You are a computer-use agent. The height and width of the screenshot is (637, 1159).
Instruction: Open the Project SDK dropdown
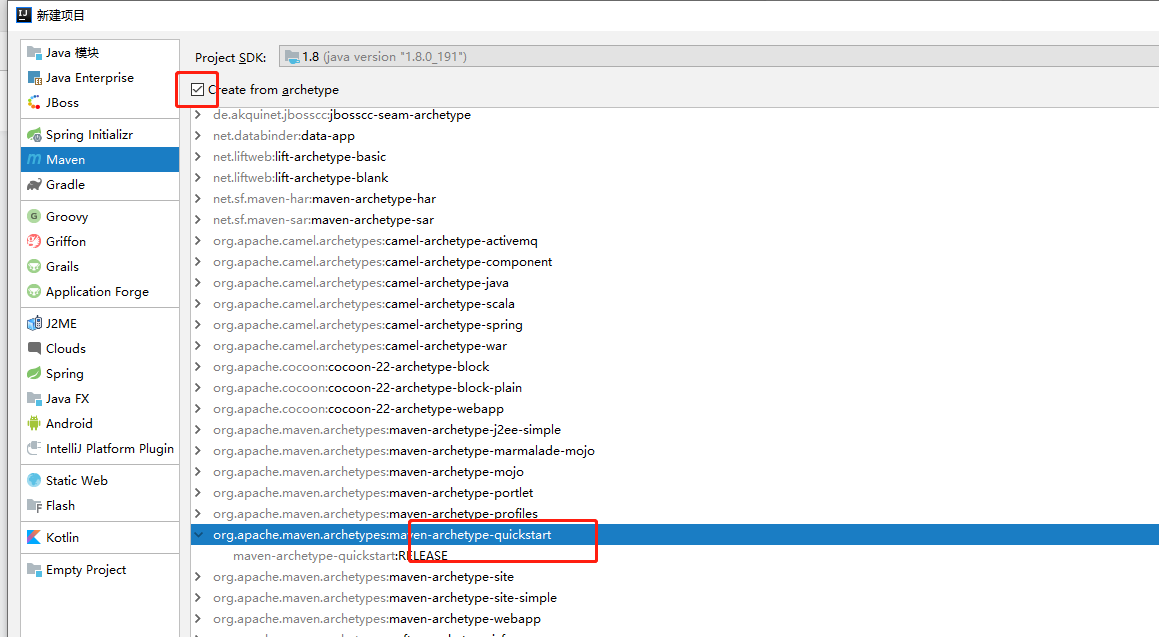pos(718,57)
